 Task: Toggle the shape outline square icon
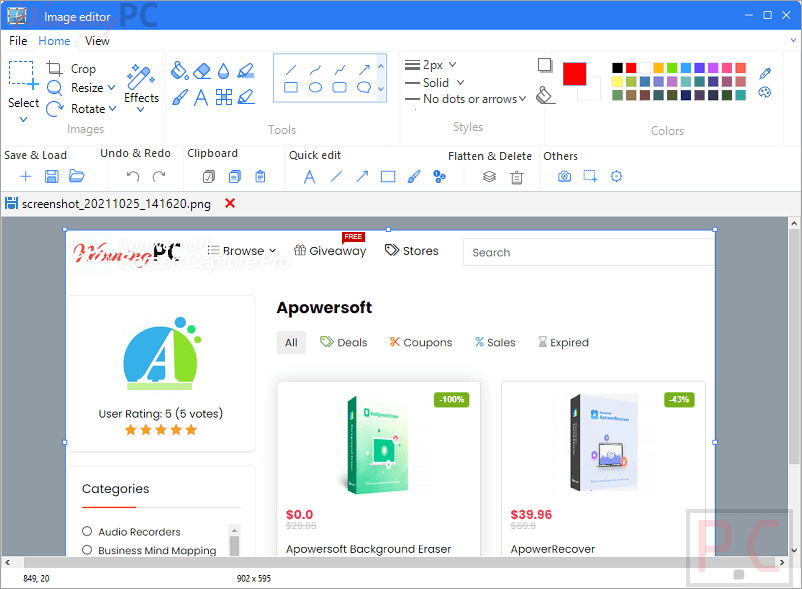point(545,65)
